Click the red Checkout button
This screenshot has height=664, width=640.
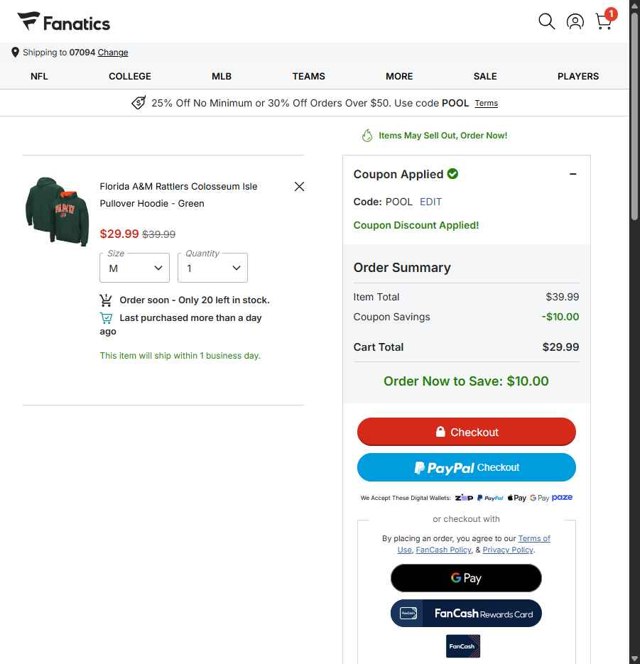point(466,432)
